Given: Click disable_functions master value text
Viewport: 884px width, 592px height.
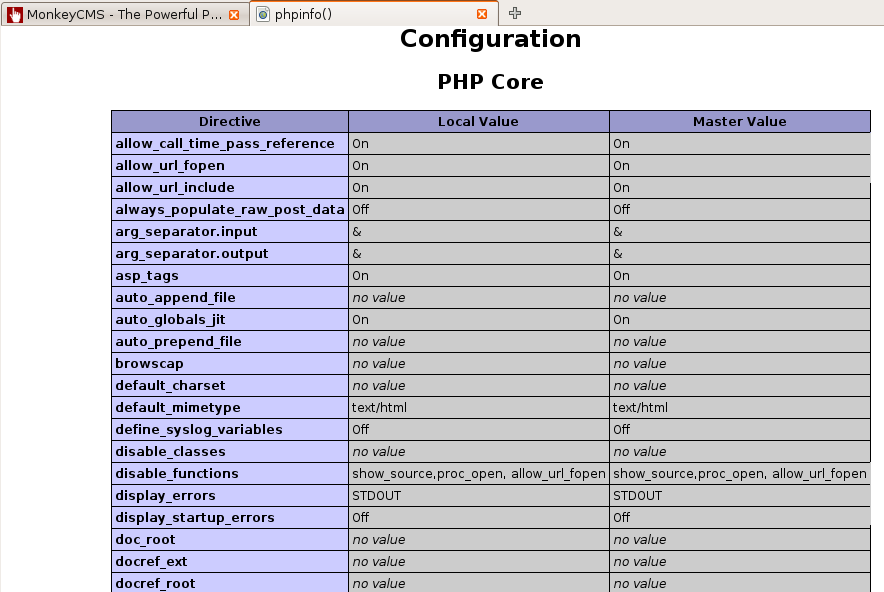Looking at the screenshot, I should [740, 474].
